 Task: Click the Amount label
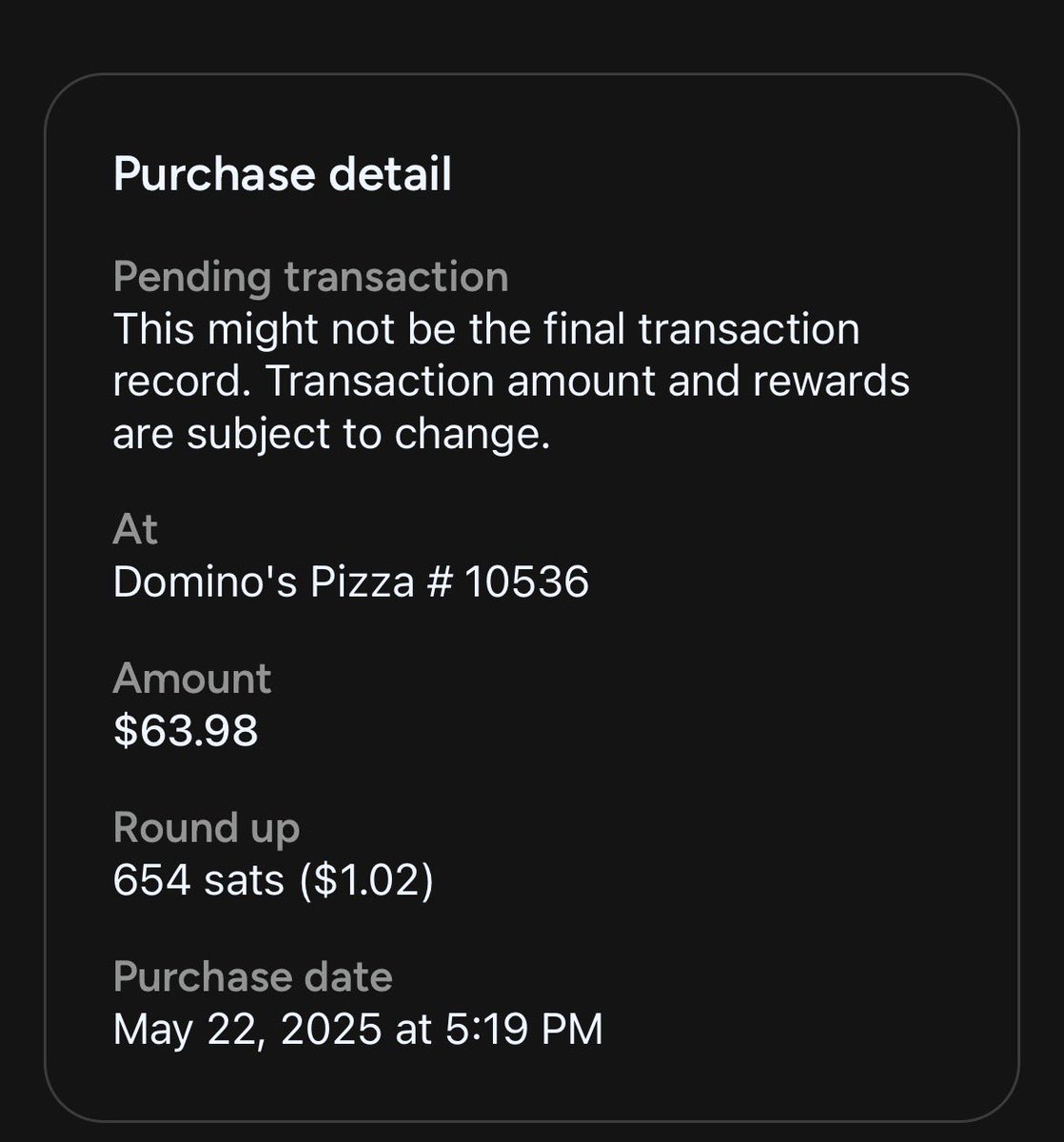coord(192,679)
